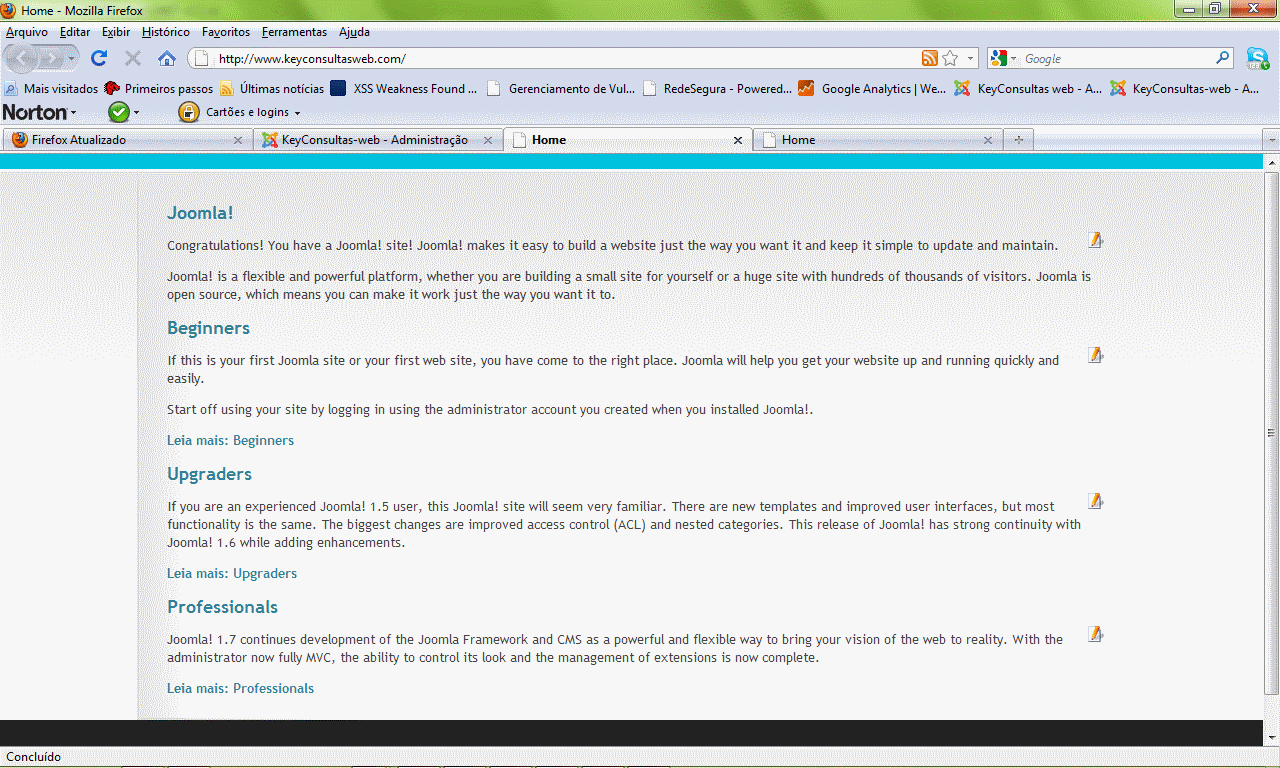Viewport: 1280px width, 768px height.
Task: Open the Beginners heading link
Action: pos(208,328)
